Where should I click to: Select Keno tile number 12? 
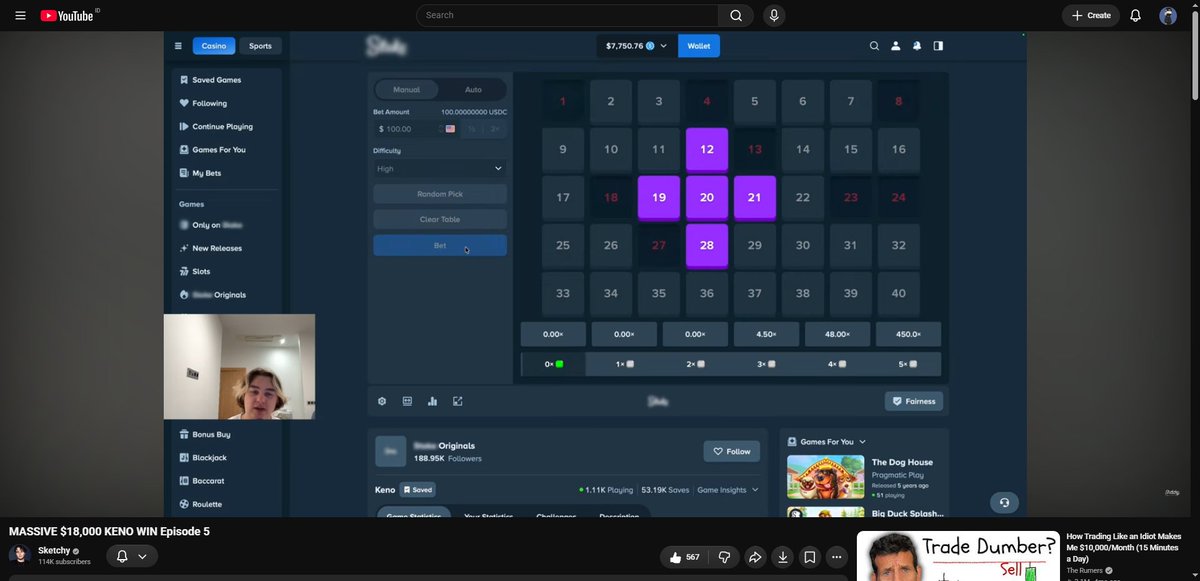pyautogui.click(x=707, y=149)
